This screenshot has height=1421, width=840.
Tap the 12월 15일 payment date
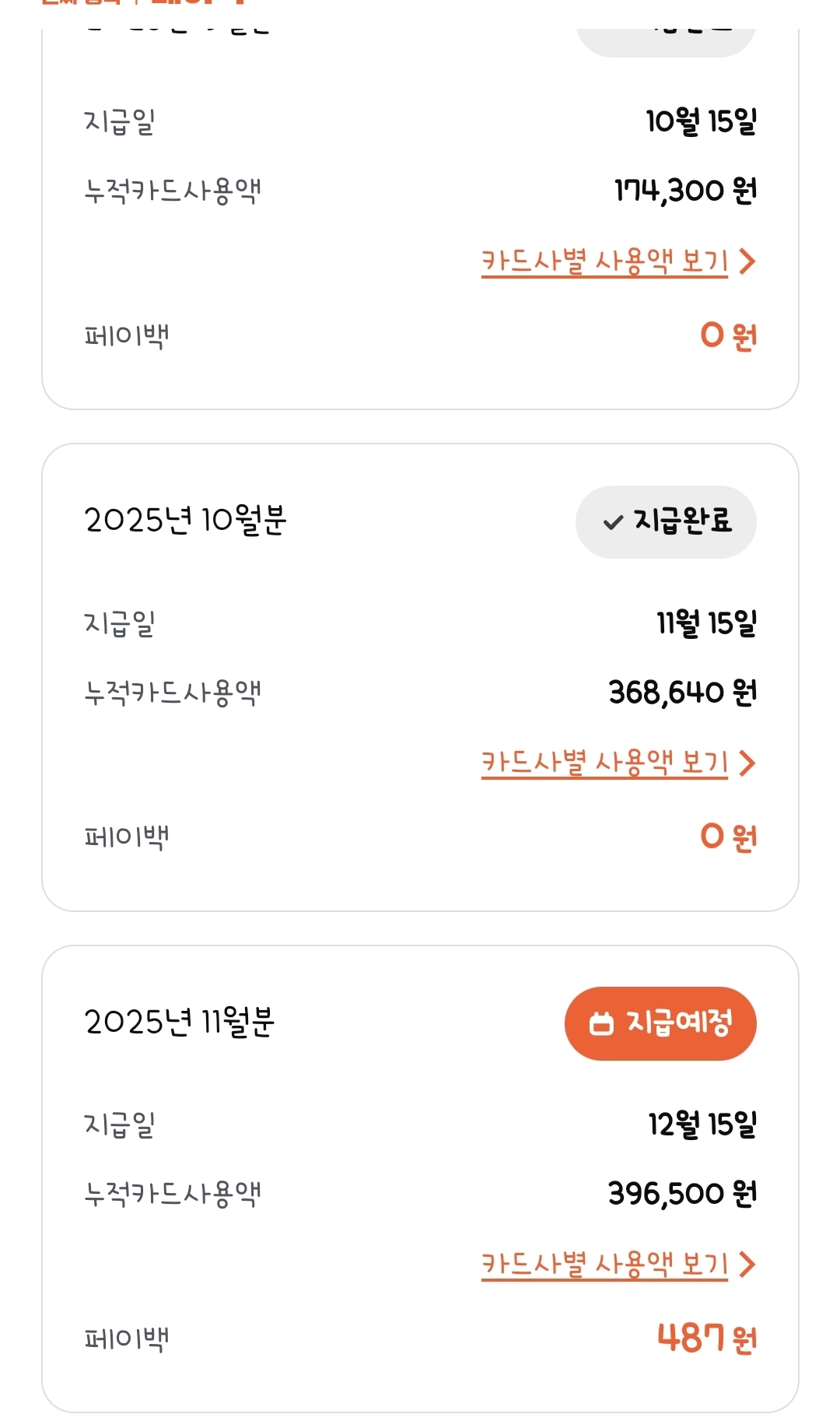pos(702,1125)
